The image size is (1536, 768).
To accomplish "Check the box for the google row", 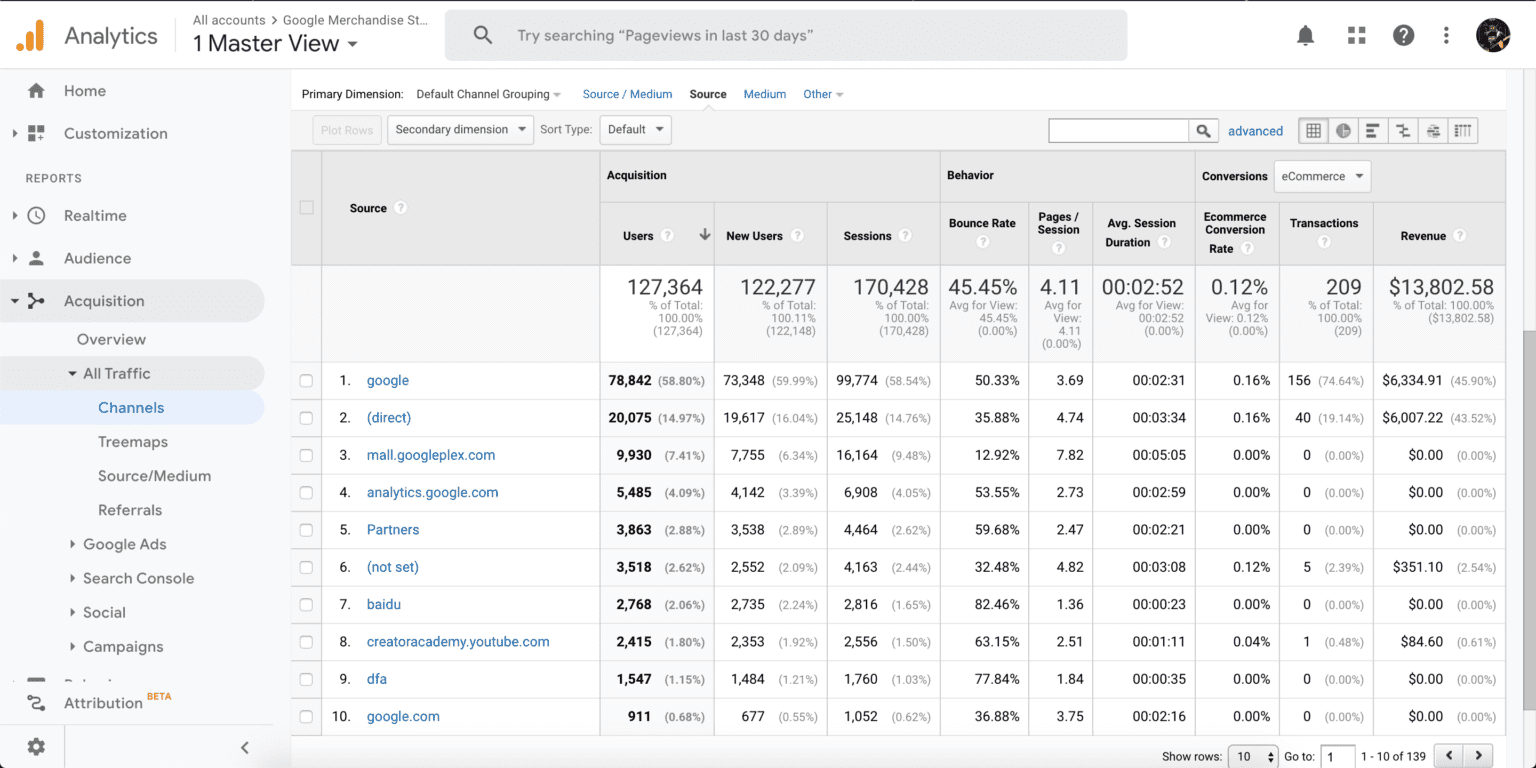I will [x=306, y=381].
